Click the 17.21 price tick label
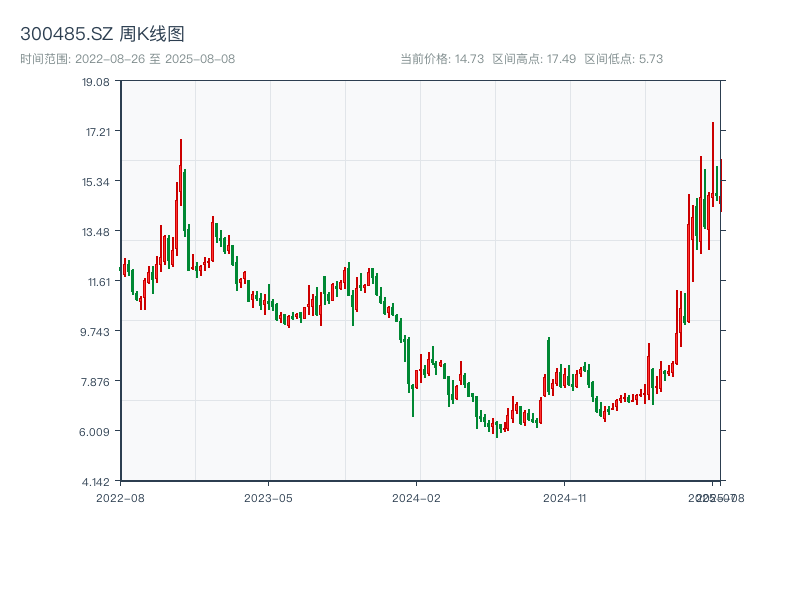Viewport: 800px width, 600px height. click(x=96, y=132)
